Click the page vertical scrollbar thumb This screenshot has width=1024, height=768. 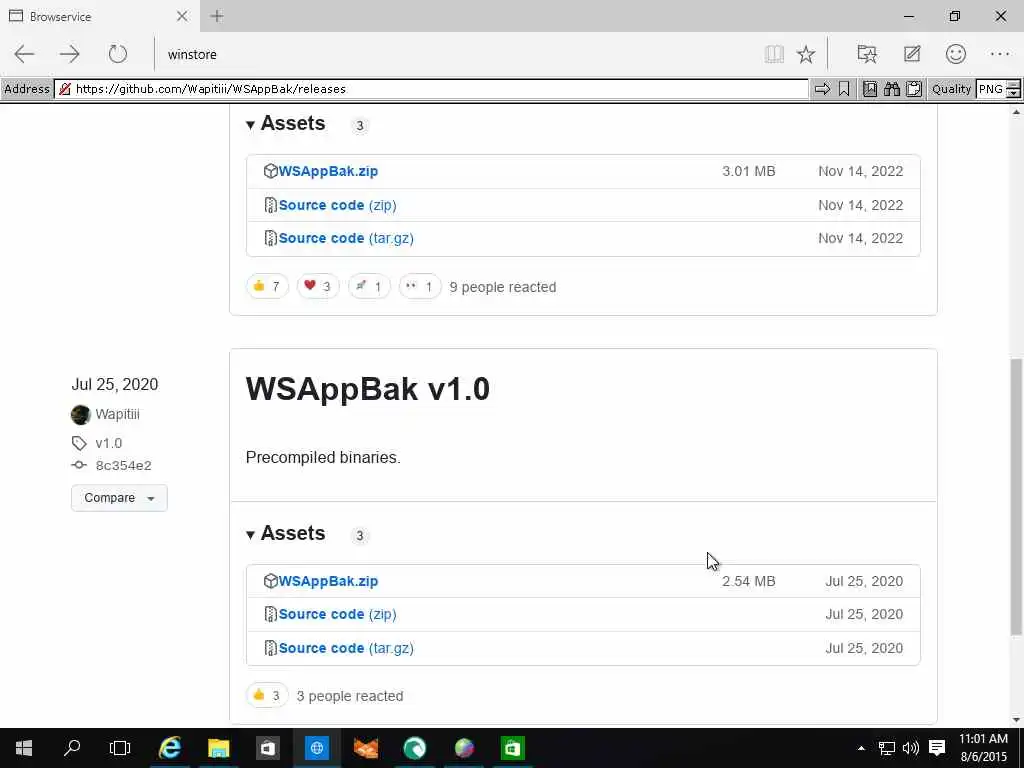tap(1016, 496)
